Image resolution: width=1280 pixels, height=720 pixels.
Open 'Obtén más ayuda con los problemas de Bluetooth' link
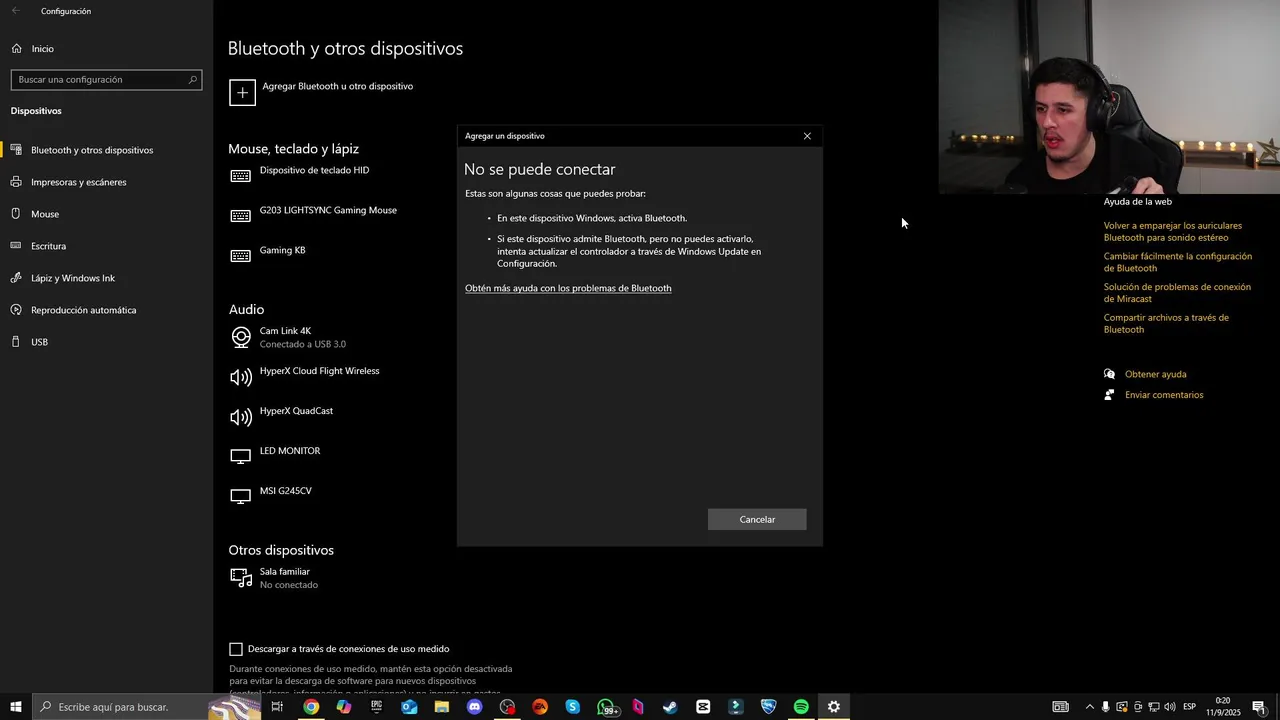(x=568, y=288)
